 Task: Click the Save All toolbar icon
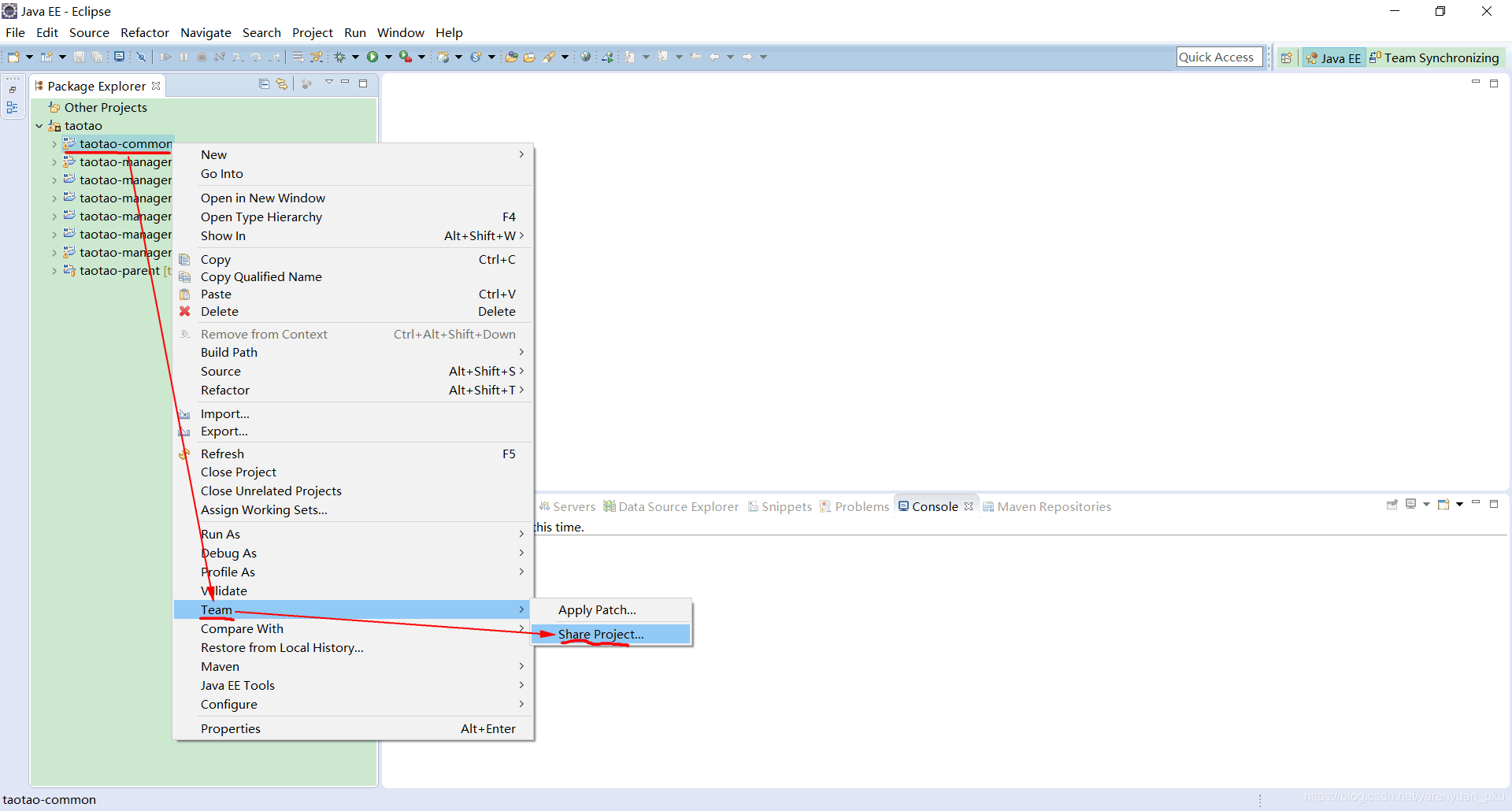click(x=98, y=57)
